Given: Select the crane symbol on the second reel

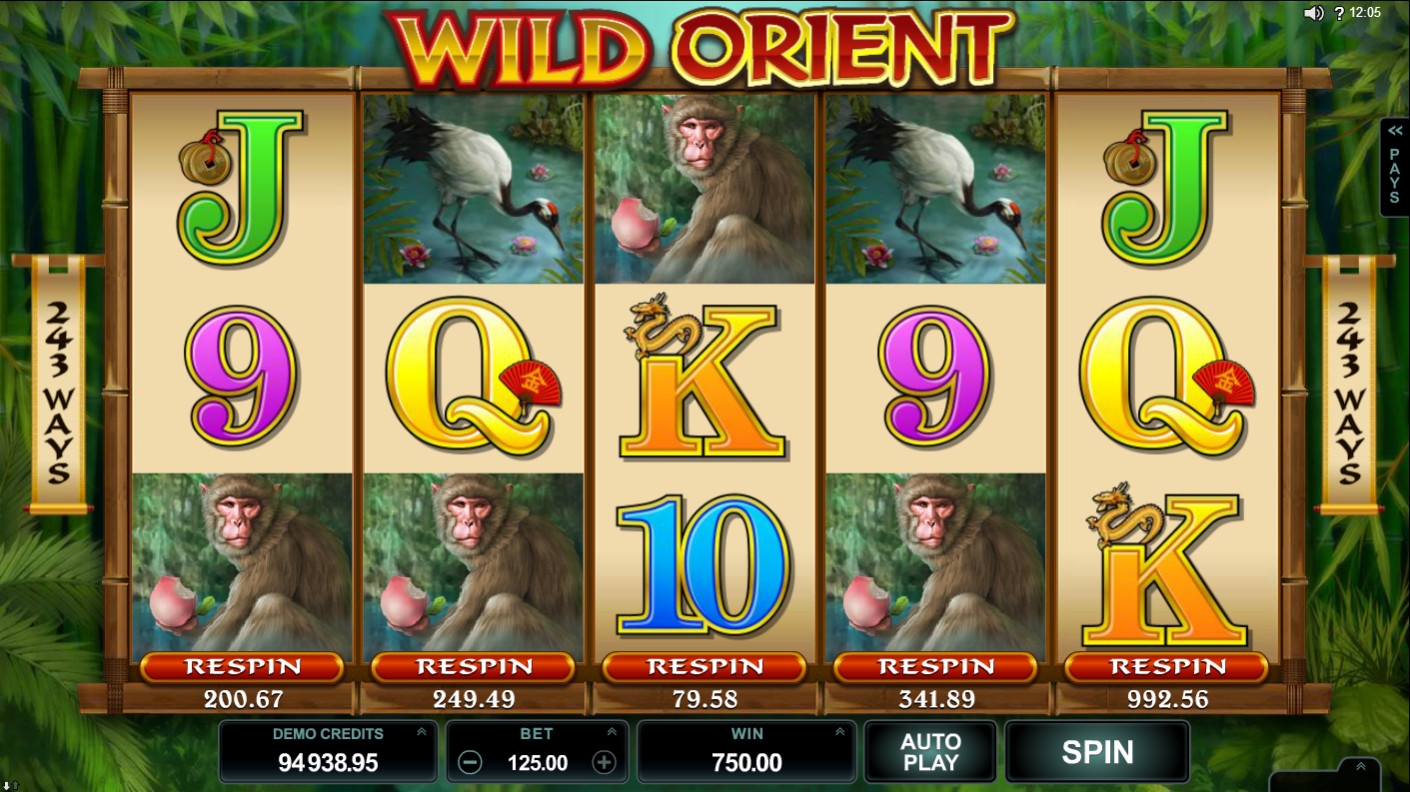Looking at the screenshot, I should point(473,189).
